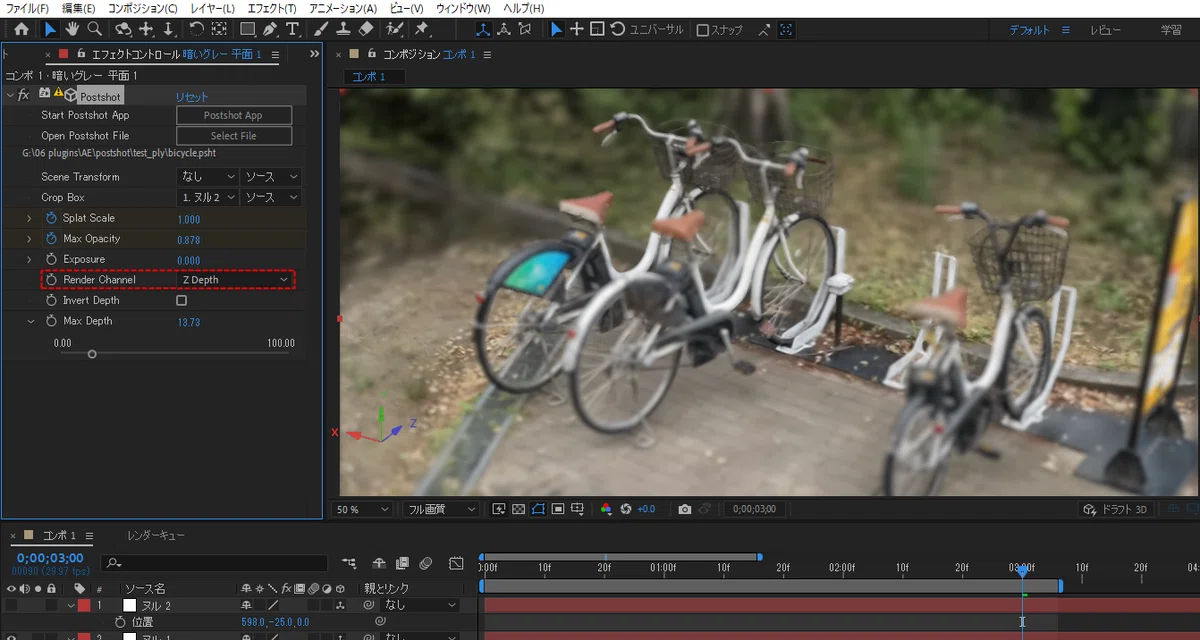Open the 50 % magnification dropdown
The height and width of the screenshot is (640, 1200).
[362, 509]
